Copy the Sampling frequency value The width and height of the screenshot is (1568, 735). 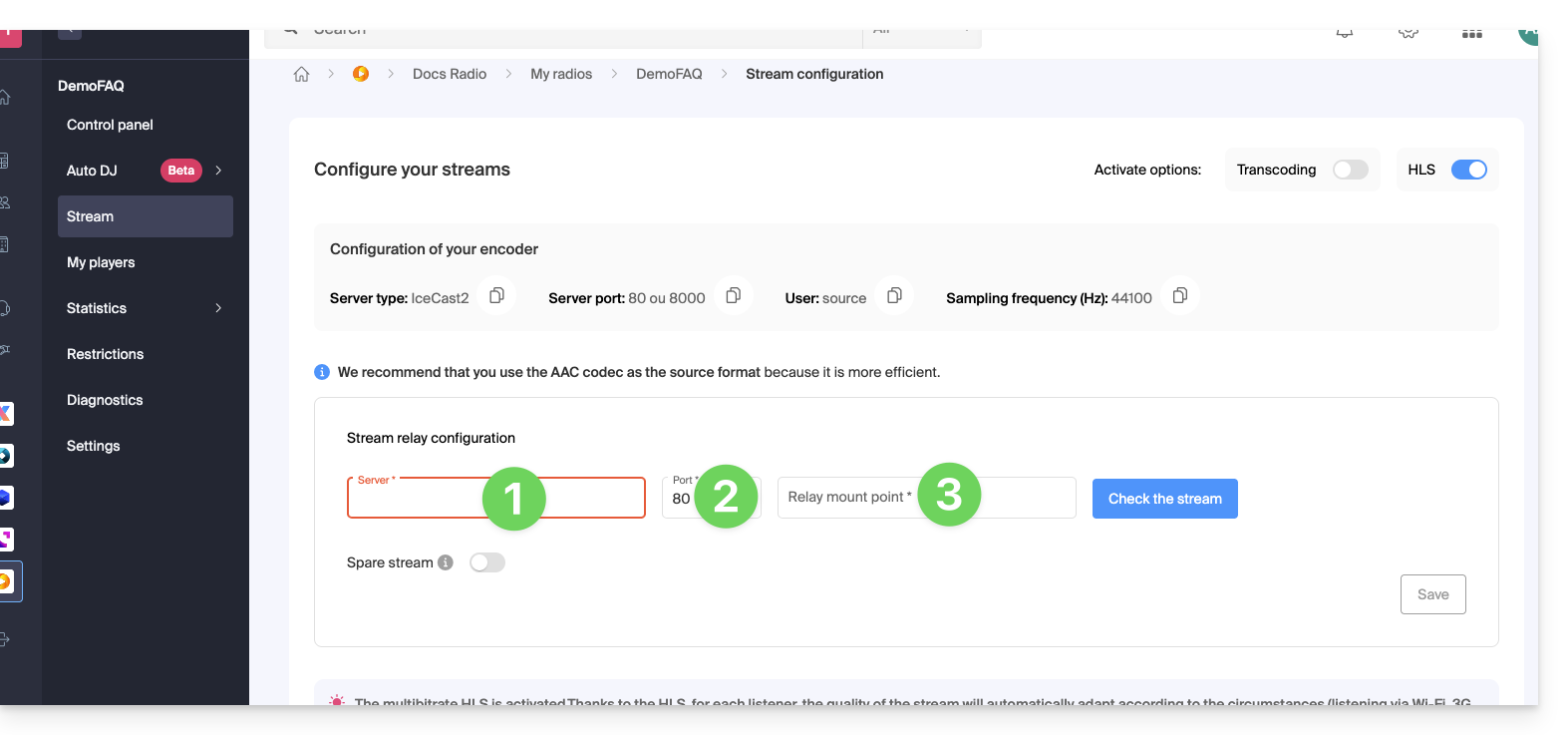pyautogui.click(x=1179, y=296)
